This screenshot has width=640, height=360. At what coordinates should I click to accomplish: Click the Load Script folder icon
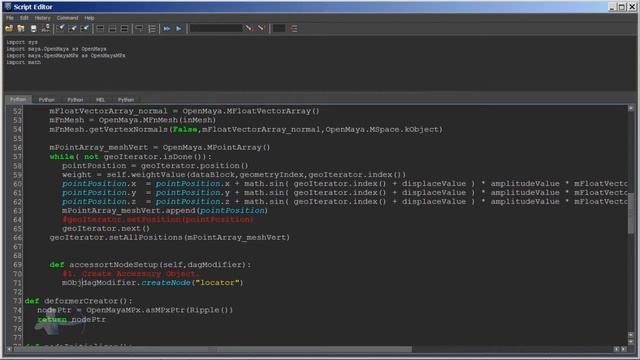click(x=9, y=29)
